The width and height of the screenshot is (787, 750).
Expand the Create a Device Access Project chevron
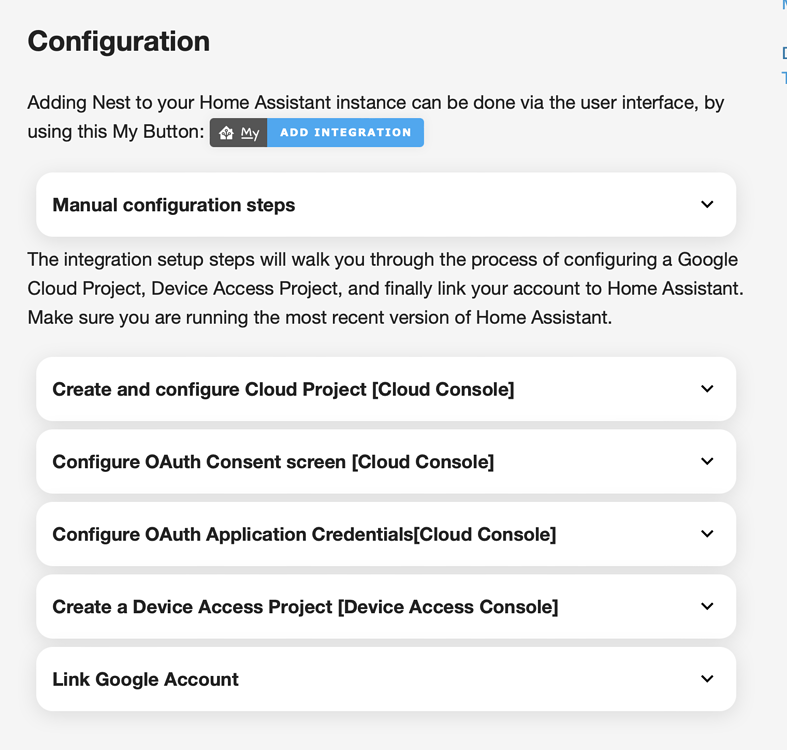click(x=707, y=606)
